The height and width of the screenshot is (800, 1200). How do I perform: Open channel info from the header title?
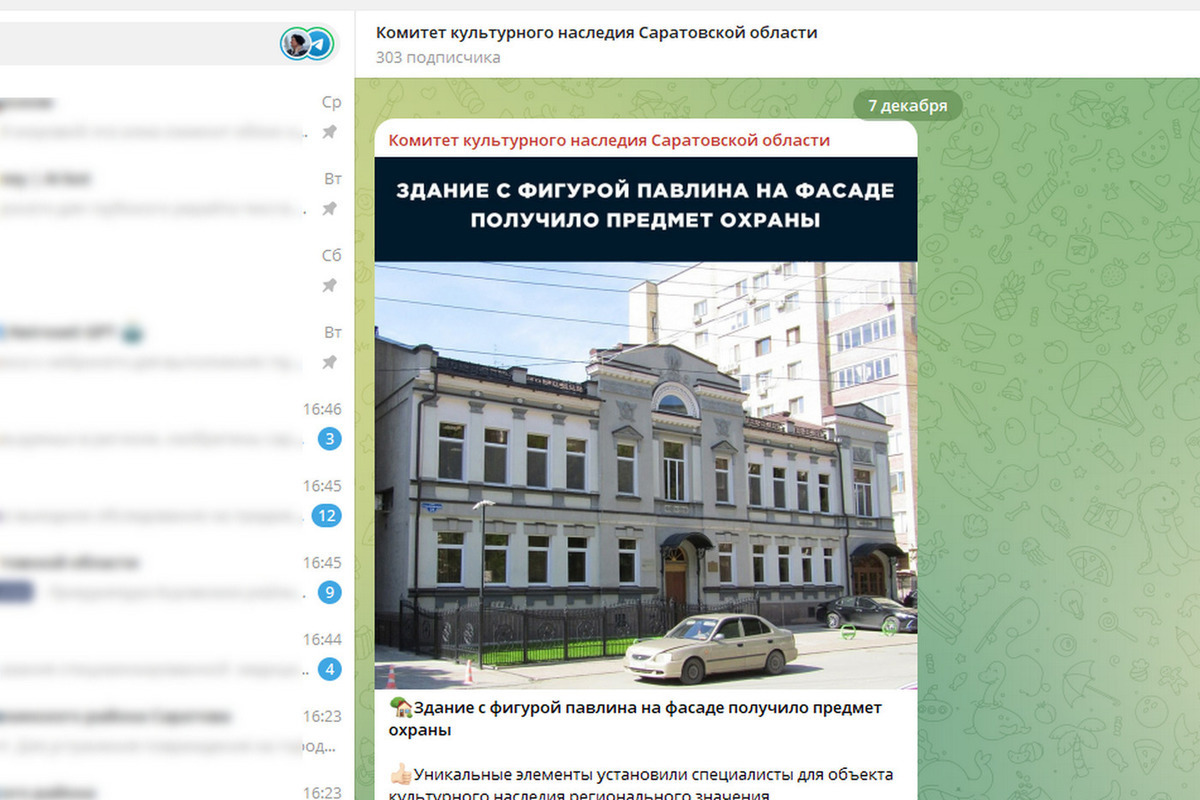click(596, 33)
